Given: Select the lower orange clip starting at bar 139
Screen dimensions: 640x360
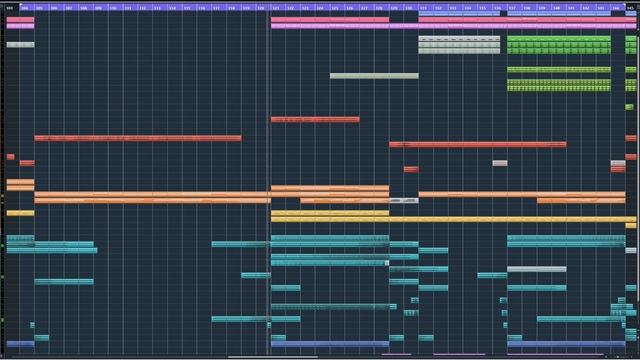Looking at the screenshot, I should point(581,200).
